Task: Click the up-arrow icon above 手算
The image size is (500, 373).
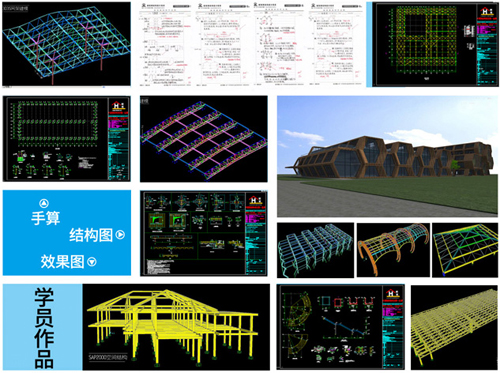Action: click(x=44, y=203)
